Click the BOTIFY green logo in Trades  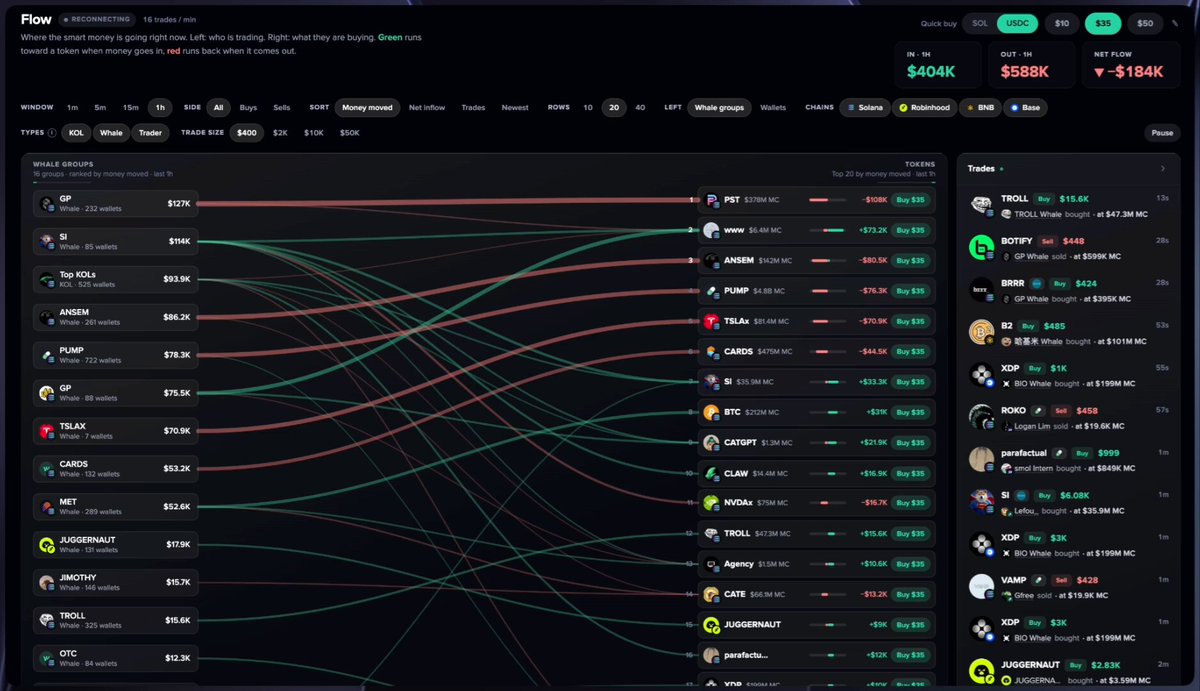pos(982,247)
